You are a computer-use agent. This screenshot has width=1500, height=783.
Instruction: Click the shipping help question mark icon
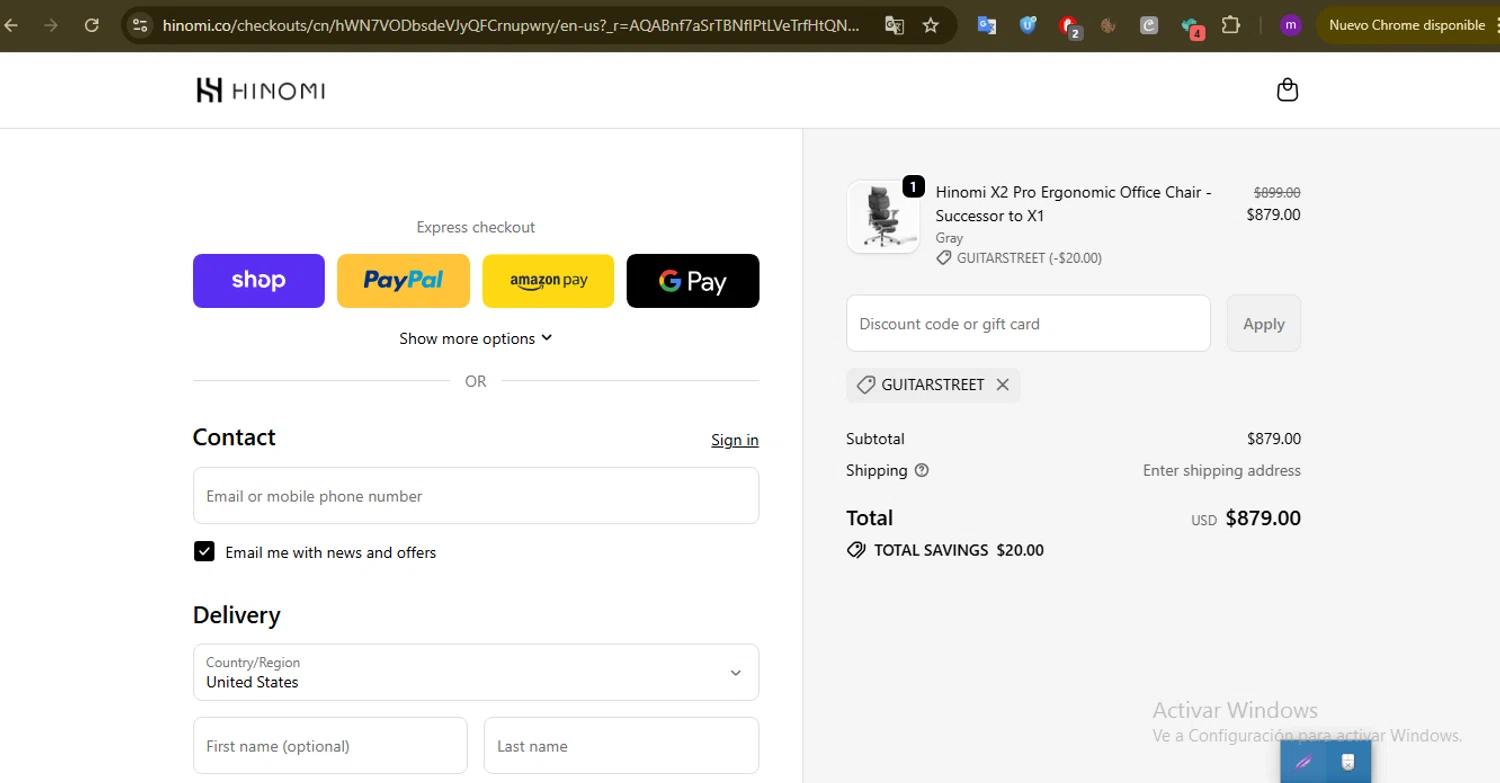pyautogui.click(x=922, y=470)
